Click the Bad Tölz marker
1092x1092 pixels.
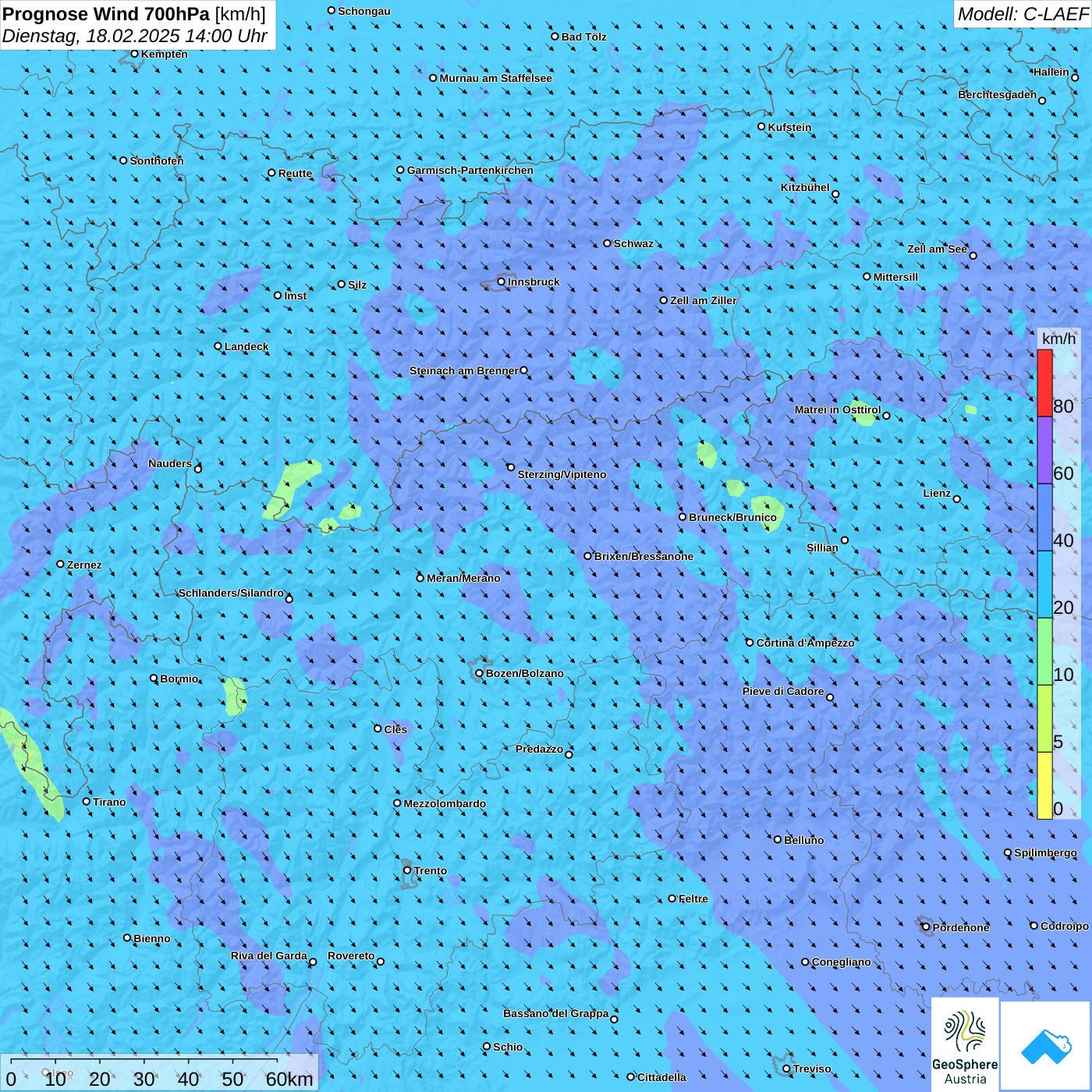(555, 37)
